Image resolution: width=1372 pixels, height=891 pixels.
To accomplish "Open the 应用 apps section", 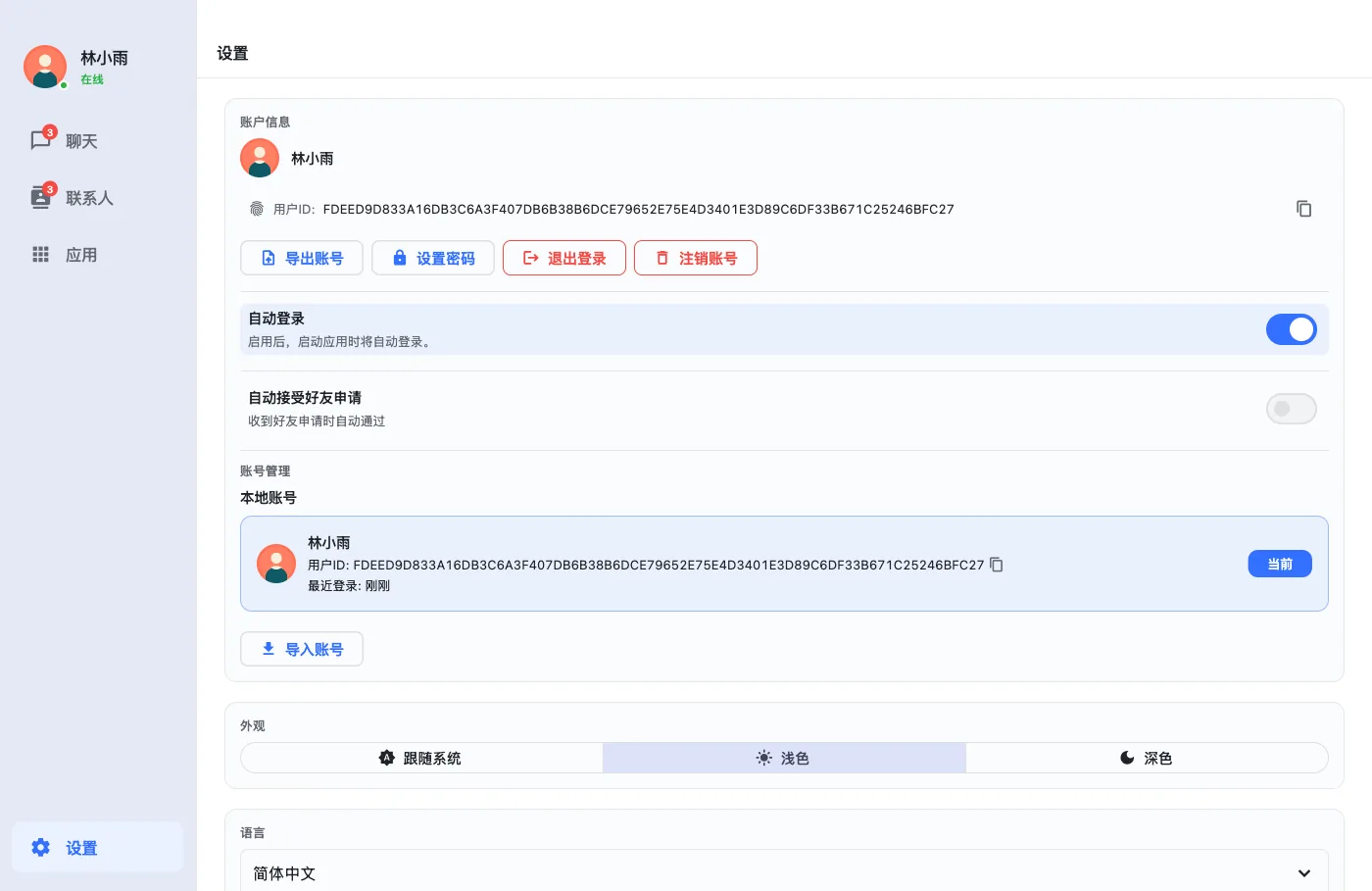I will click(x=97, y=255).
